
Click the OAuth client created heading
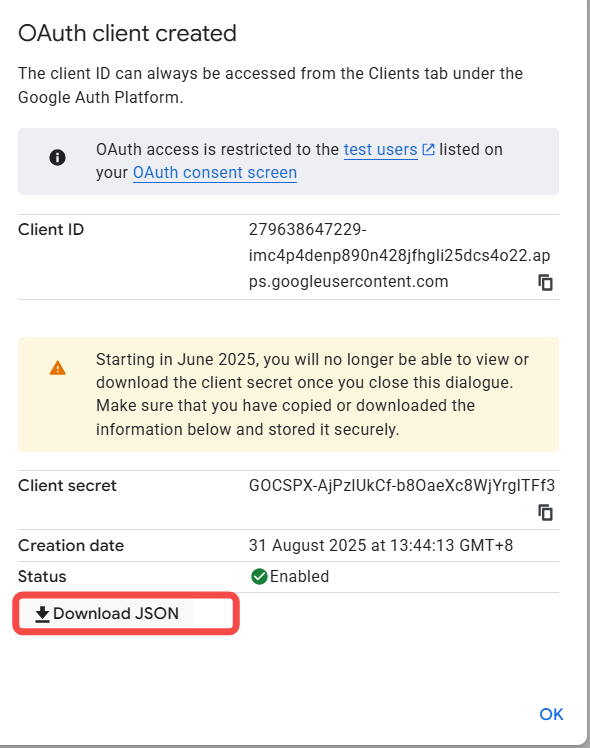[127, 33]
